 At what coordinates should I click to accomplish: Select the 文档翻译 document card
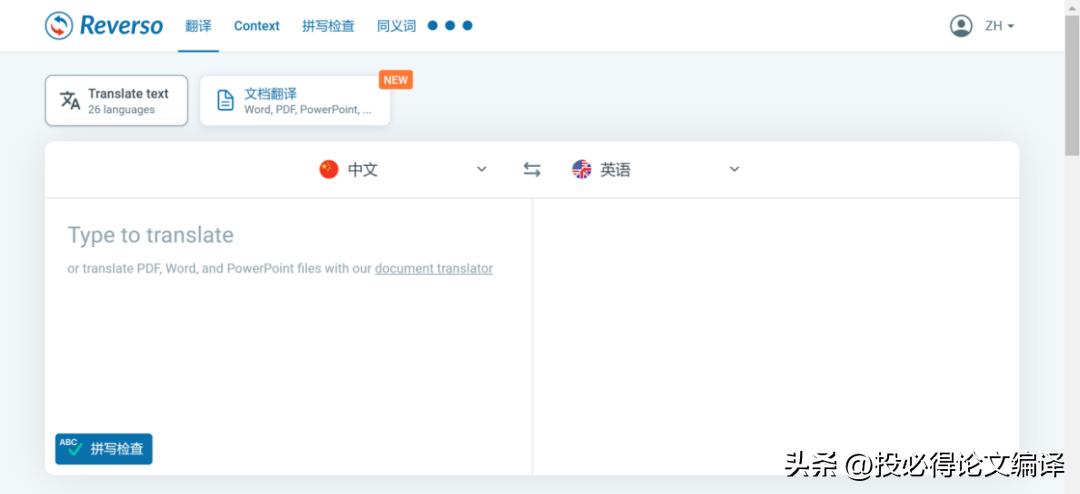[x=295, y=101]
